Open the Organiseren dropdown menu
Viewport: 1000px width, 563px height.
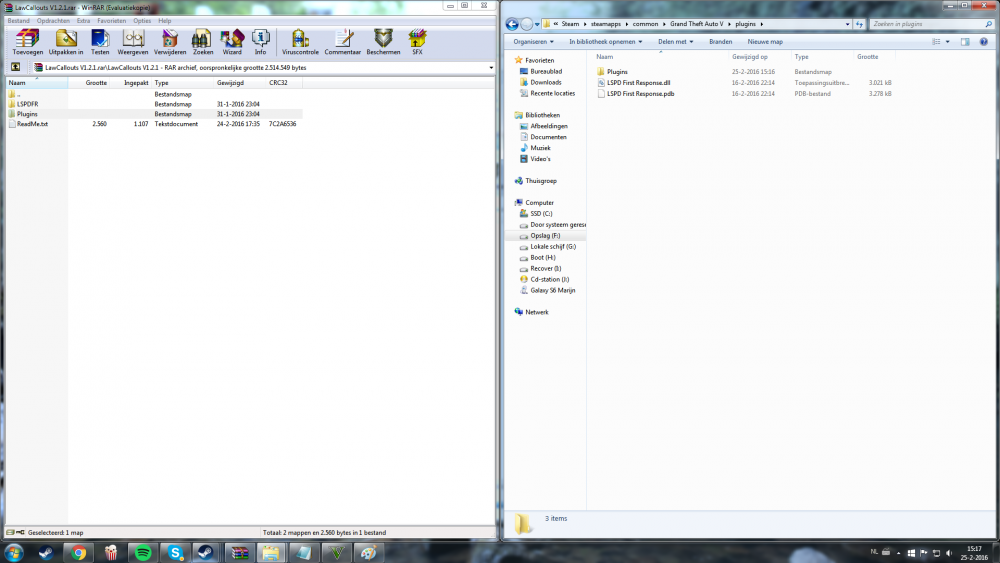tap(533, 41)
